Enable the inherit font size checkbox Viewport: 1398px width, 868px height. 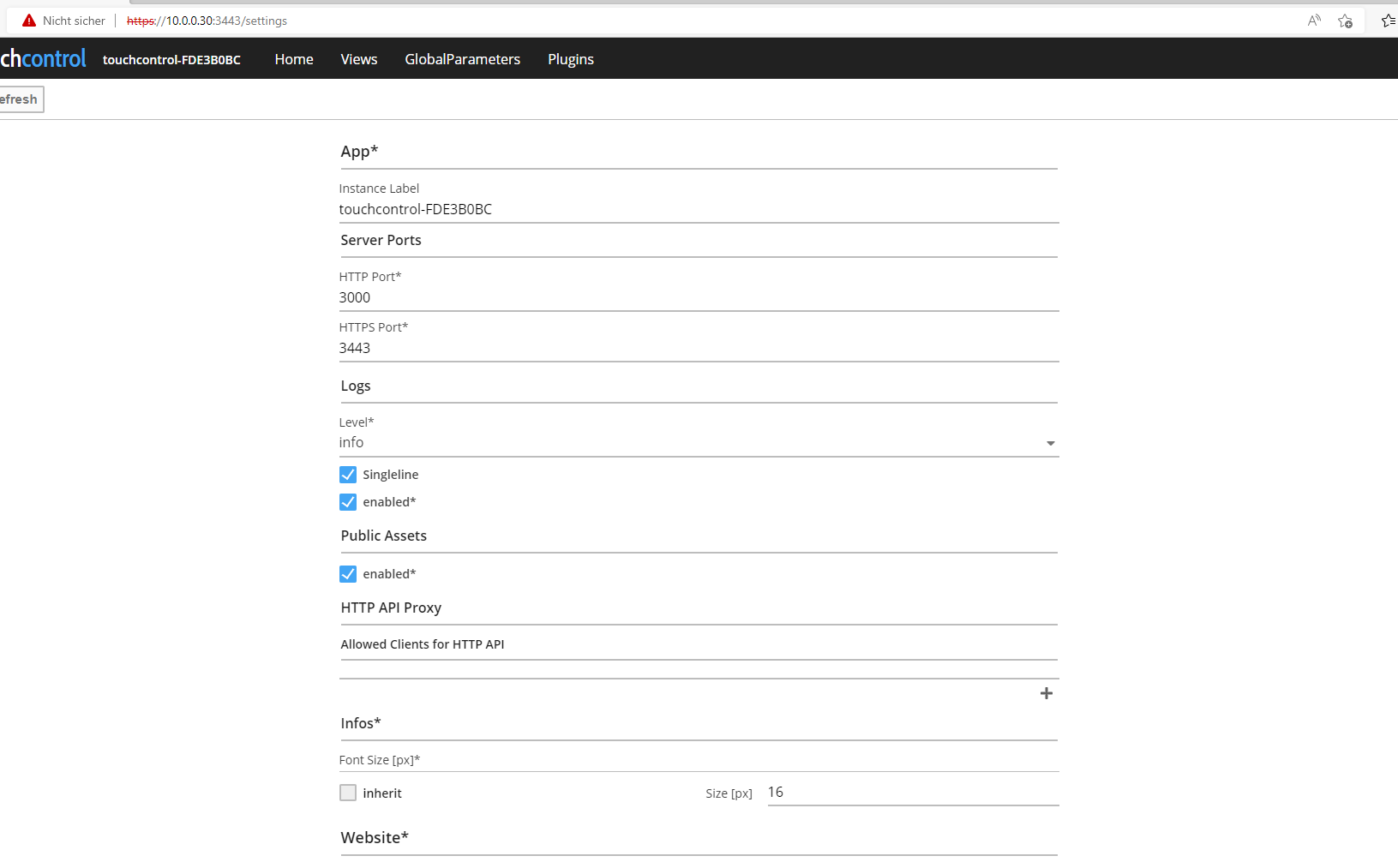(348, 793)
